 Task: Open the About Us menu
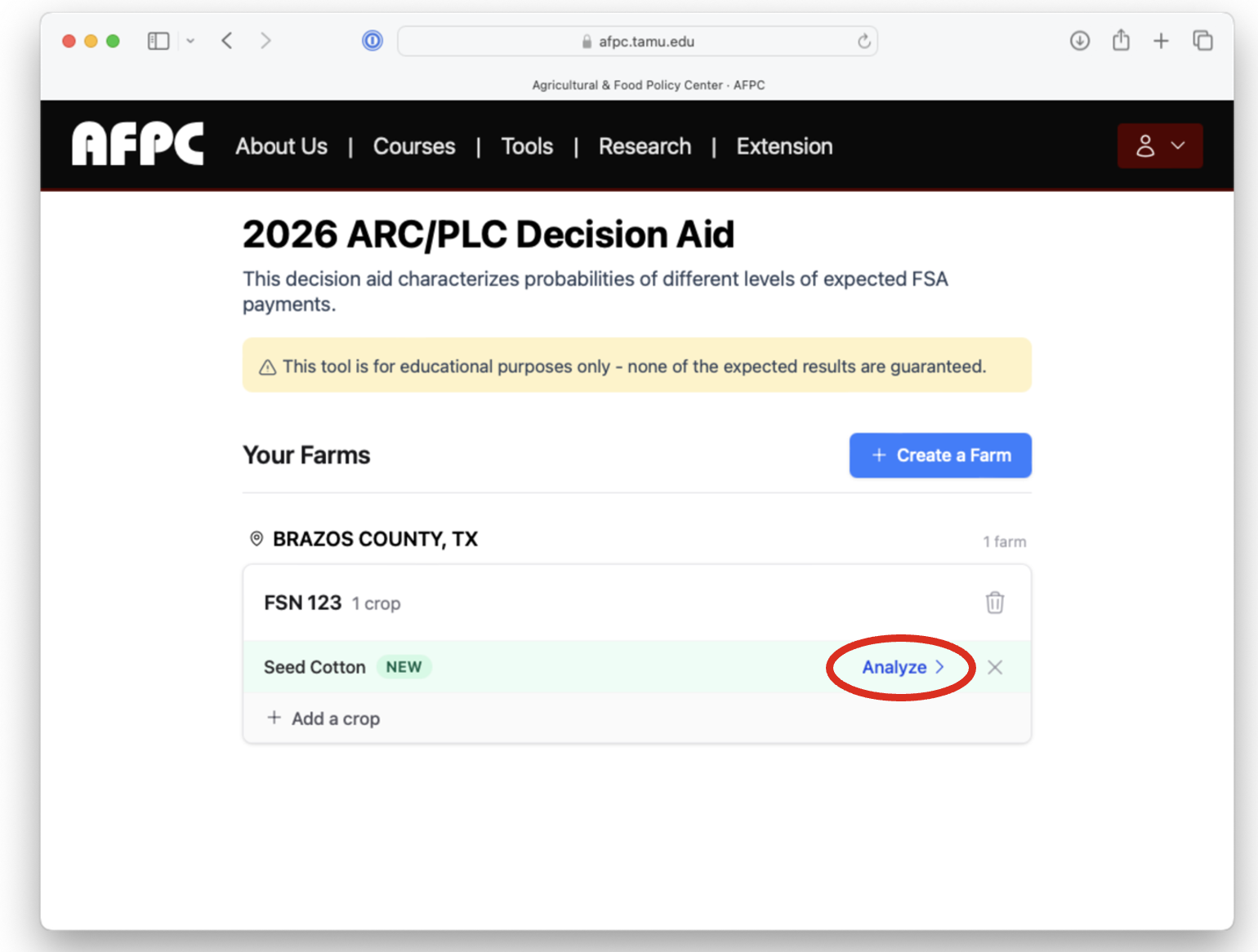[x=282, y=146]
